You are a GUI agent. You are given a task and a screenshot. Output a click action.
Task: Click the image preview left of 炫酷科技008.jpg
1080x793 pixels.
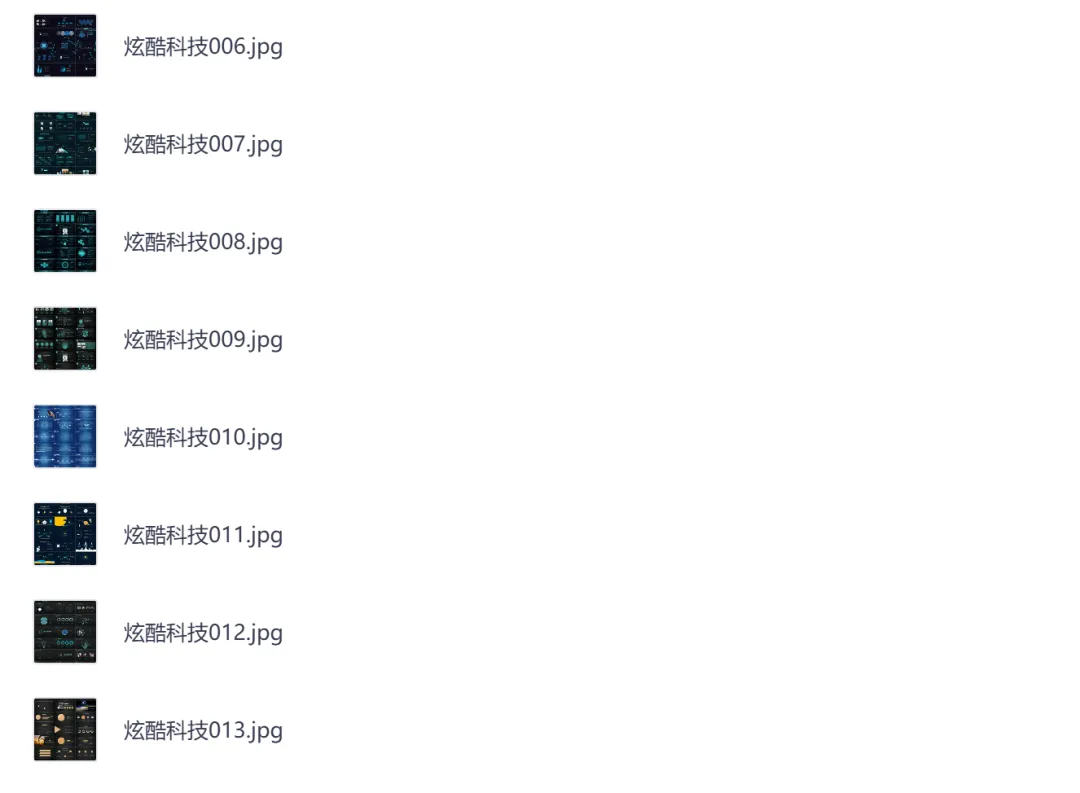point(65,241)
